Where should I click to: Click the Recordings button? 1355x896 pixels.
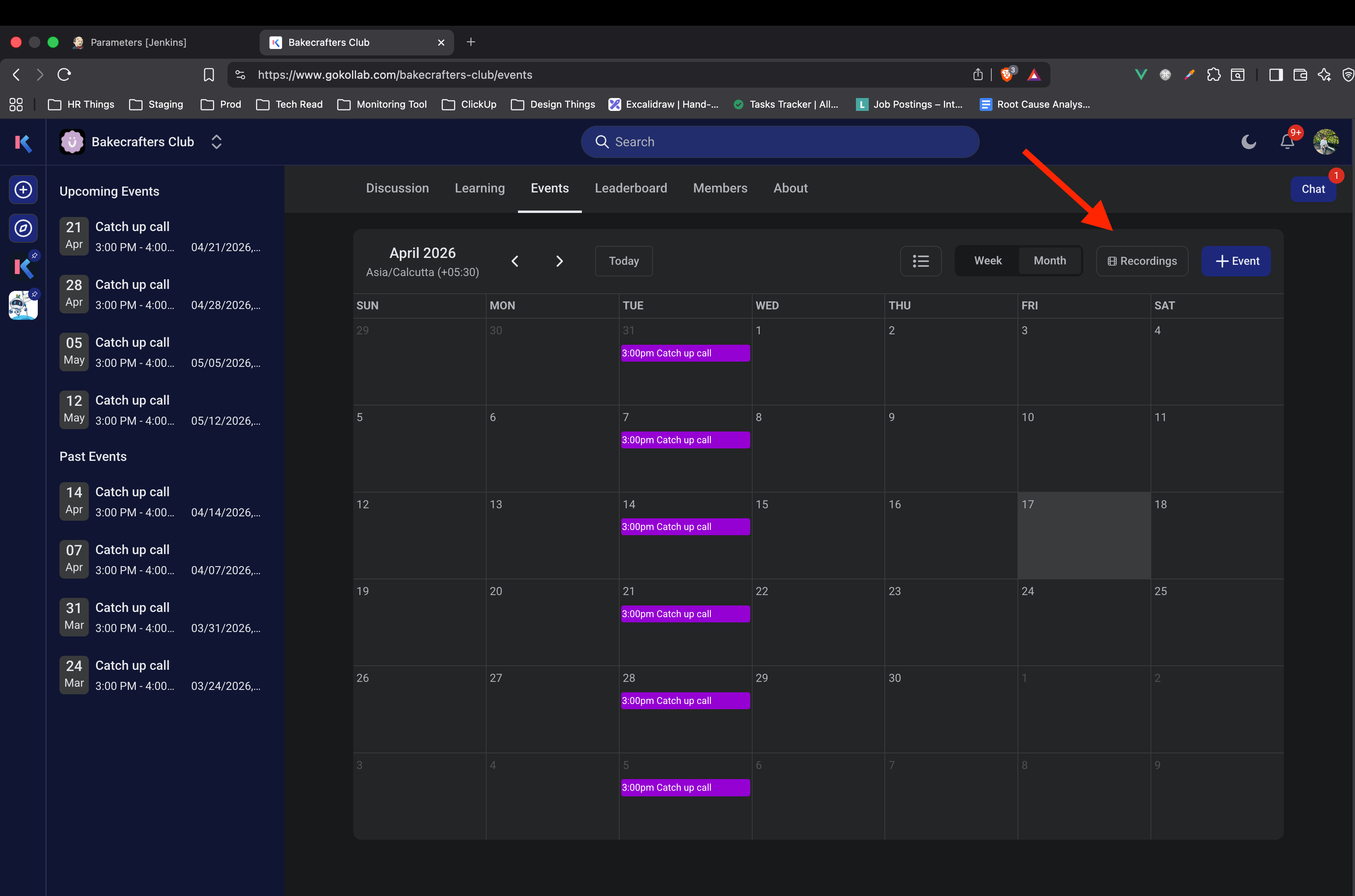click(x=1142, y=261)
